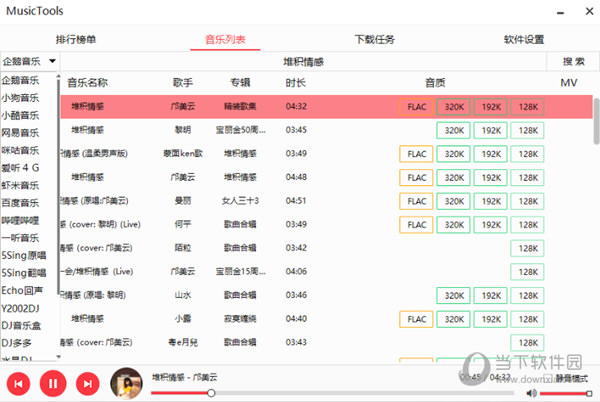
Task: Select 一听音乐 in the source list
Action: pyautogui.click(x=20, y=238)
